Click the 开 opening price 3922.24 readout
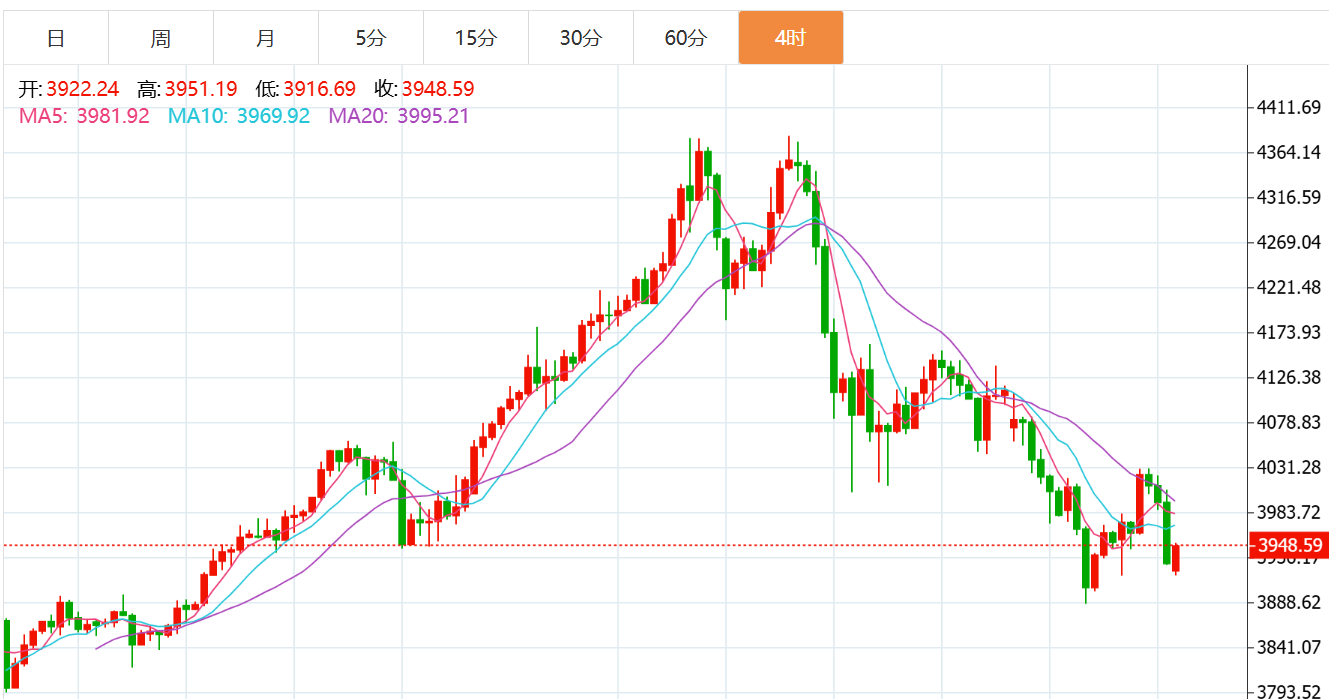 tap(68, 89)
